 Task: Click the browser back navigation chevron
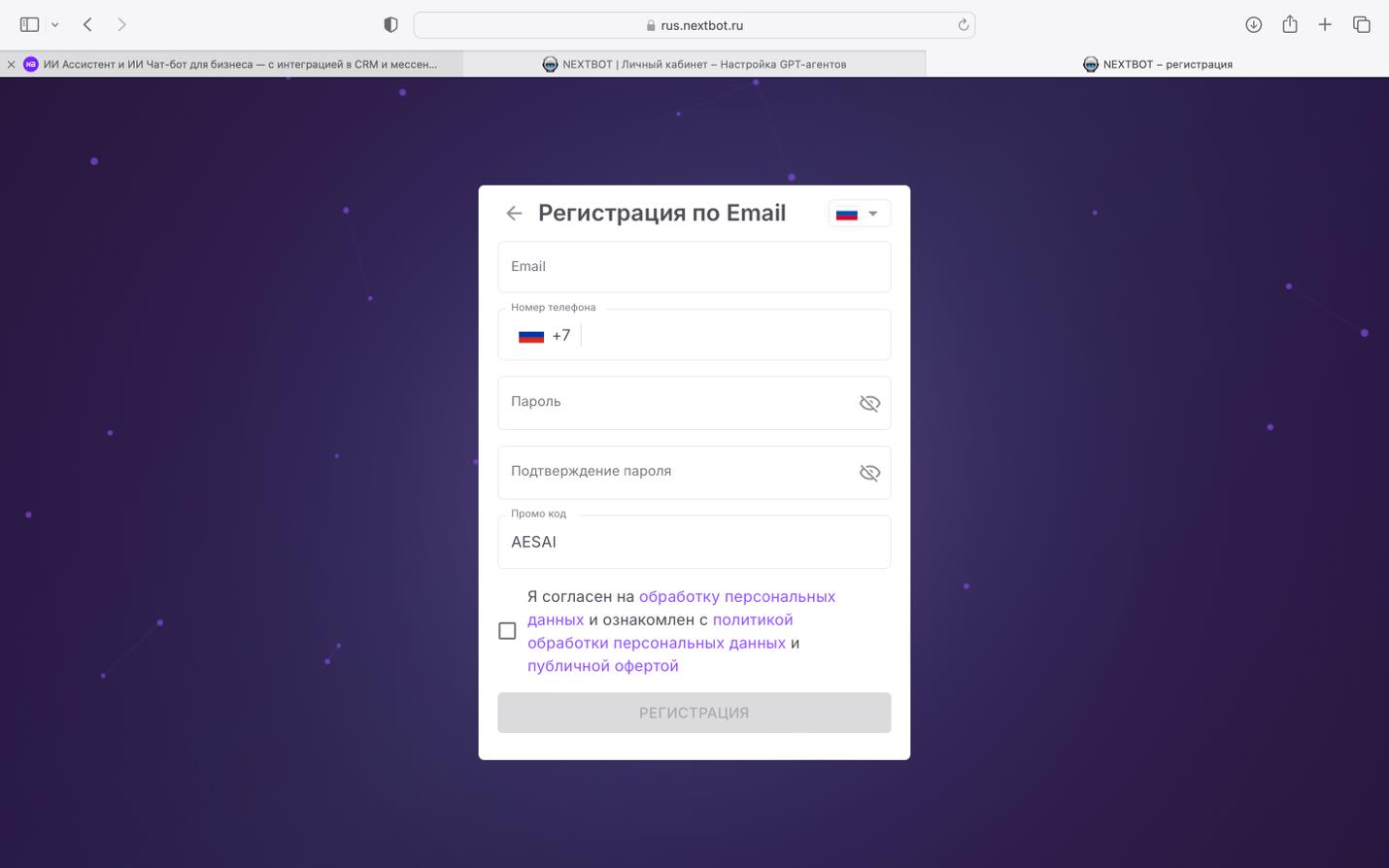click(85, 24)
